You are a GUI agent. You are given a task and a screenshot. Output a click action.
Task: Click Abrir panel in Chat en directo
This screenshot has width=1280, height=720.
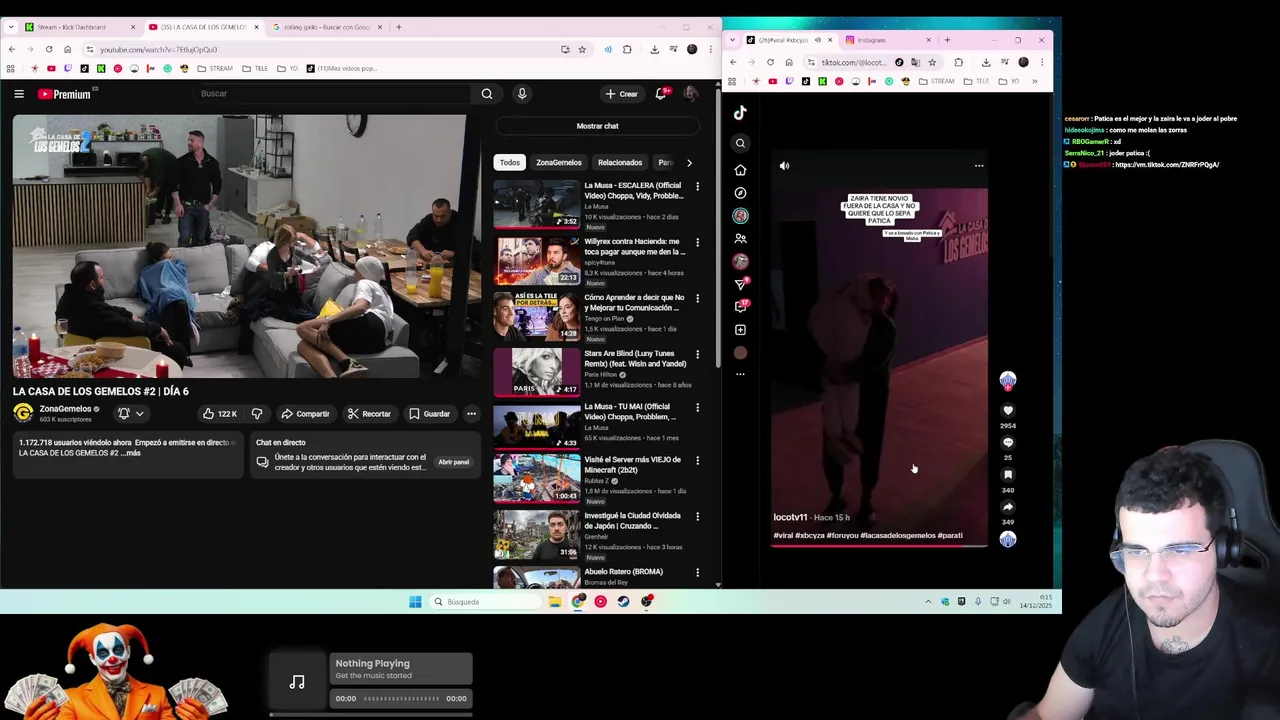453,462
